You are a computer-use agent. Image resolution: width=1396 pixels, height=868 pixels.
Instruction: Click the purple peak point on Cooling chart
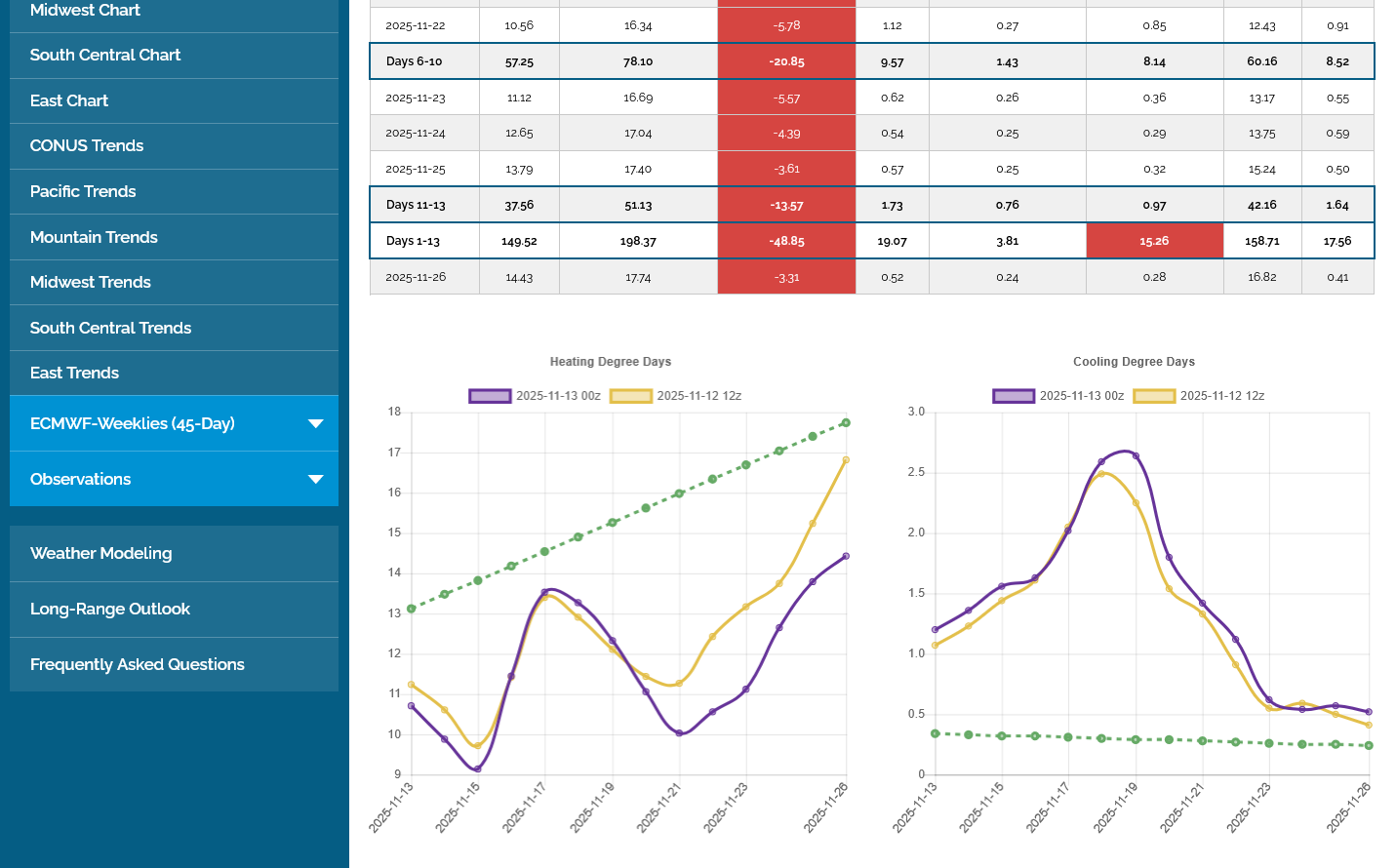(1135, 455)
